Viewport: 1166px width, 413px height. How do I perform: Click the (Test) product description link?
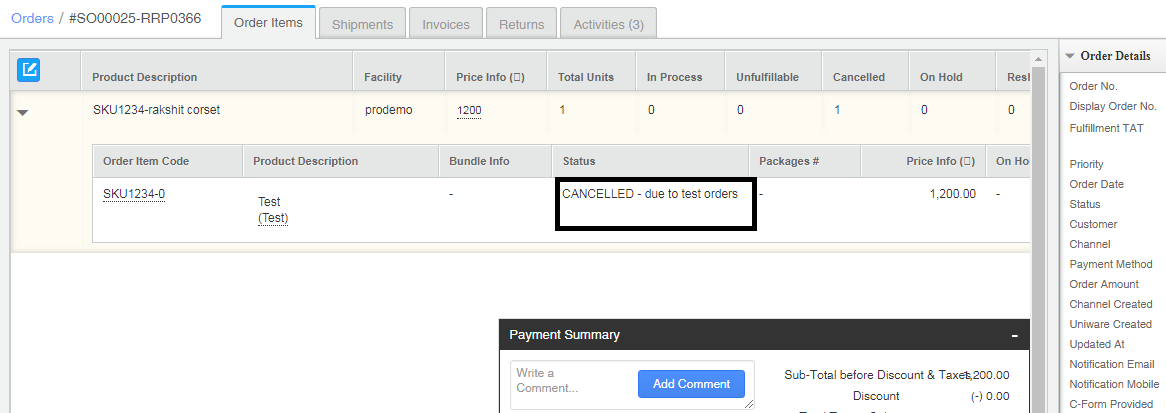pyautogui.click(x=273, y=218)
